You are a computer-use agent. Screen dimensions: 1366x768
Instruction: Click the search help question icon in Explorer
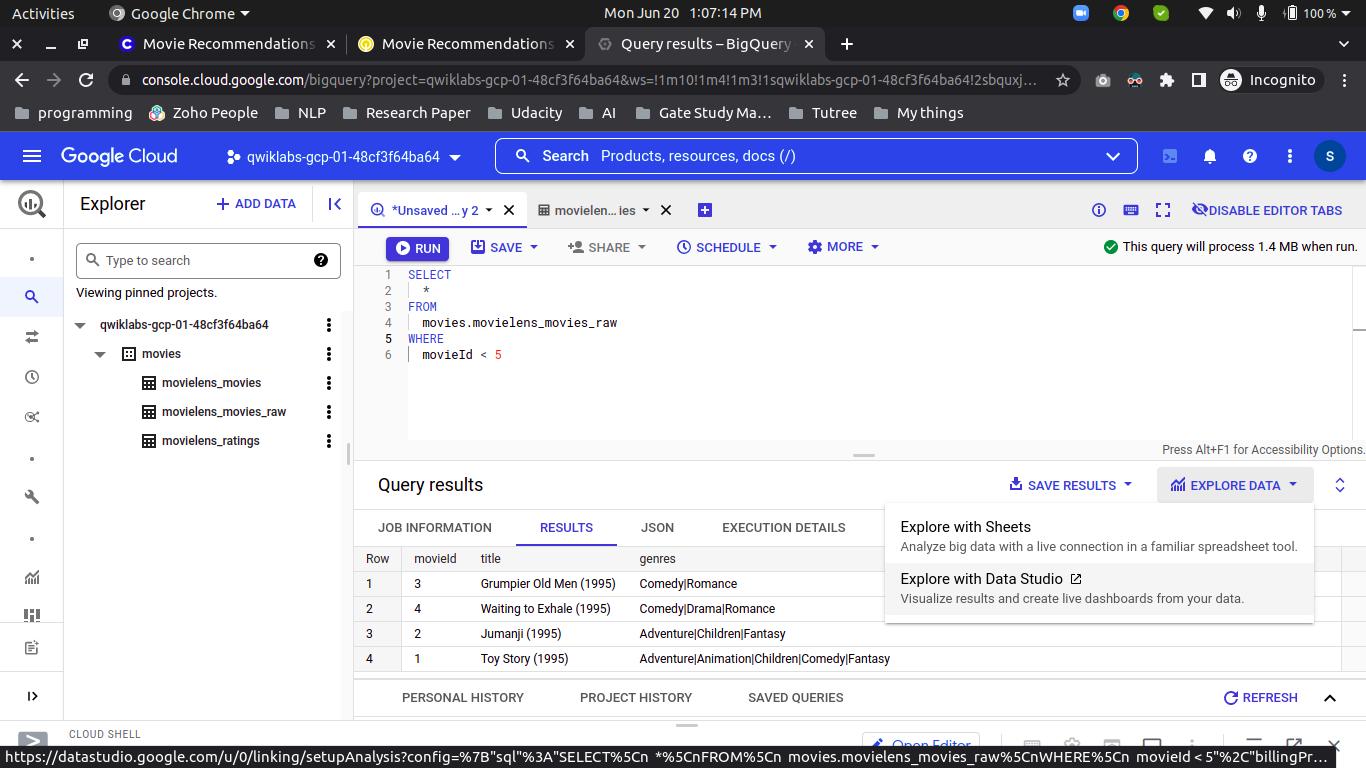[x=321, y=260]
